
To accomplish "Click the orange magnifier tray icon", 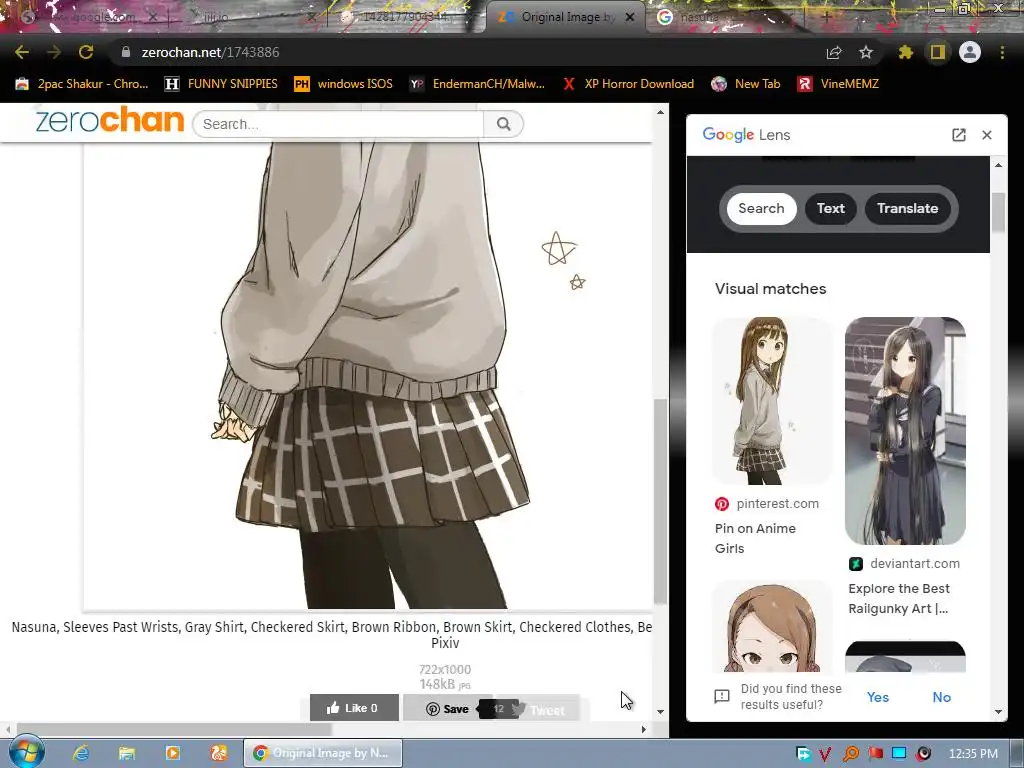I will pos(850,754).
